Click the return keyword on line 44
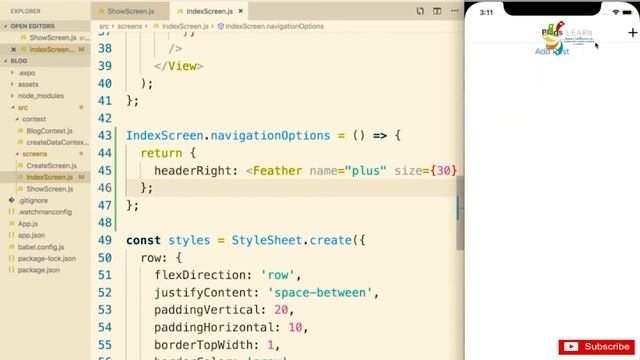The width and height of the screenshot is (640, 360). tap(161, 153)
